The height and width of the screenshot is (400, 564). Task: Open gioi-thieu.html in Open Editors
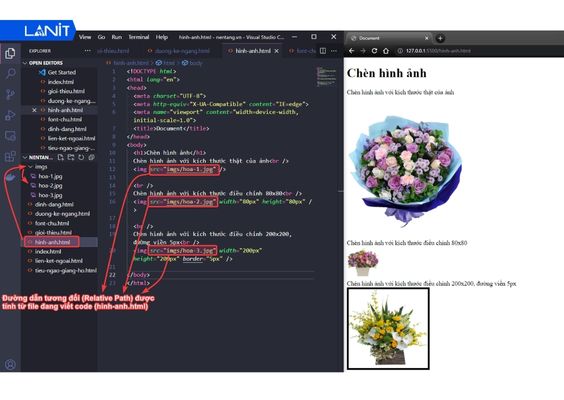[x=66, y=91]
